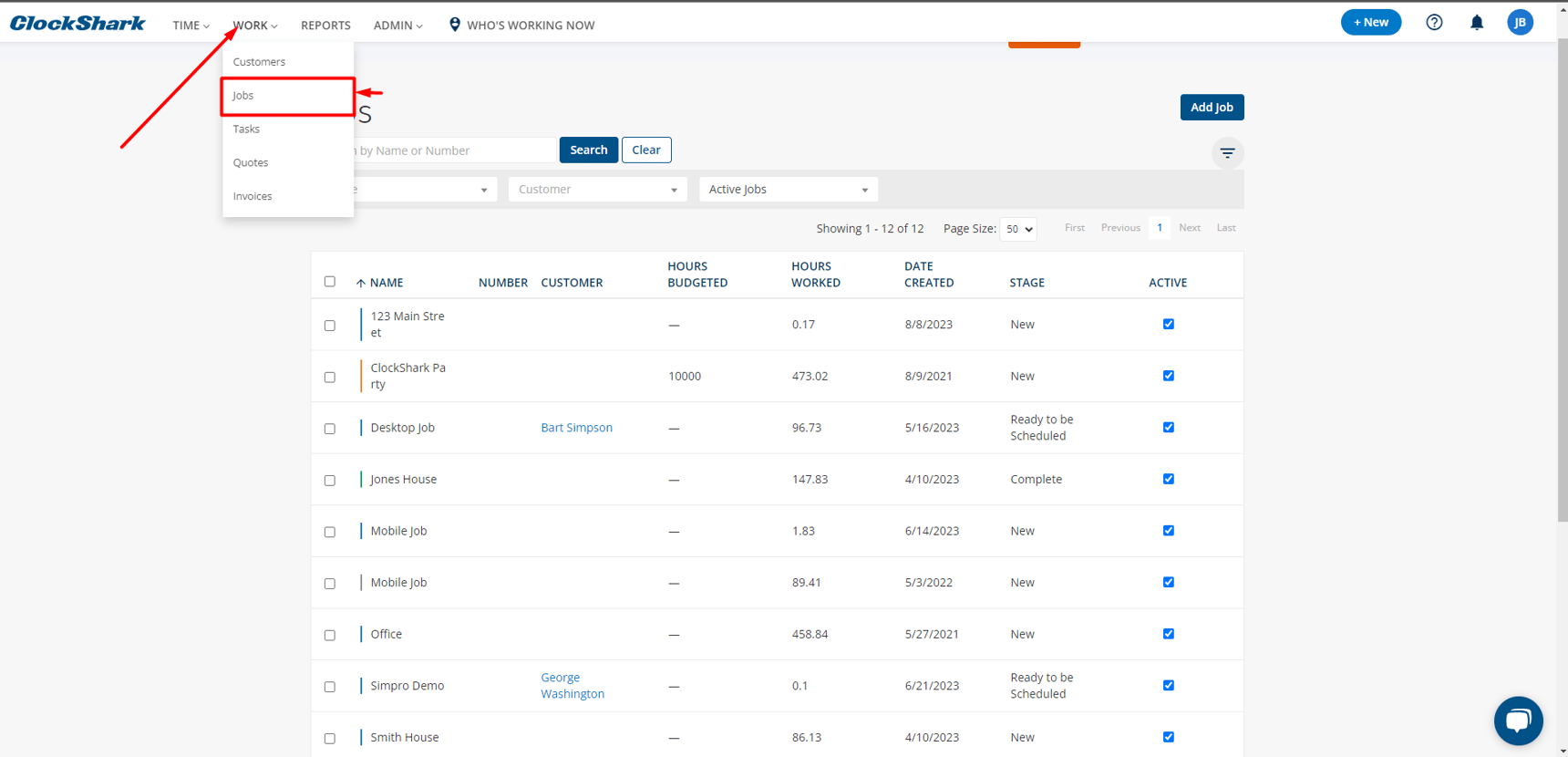Viewport: 1568px width, 757px height.
Task: Open the live chat bubble
Action: (1518, 721)
